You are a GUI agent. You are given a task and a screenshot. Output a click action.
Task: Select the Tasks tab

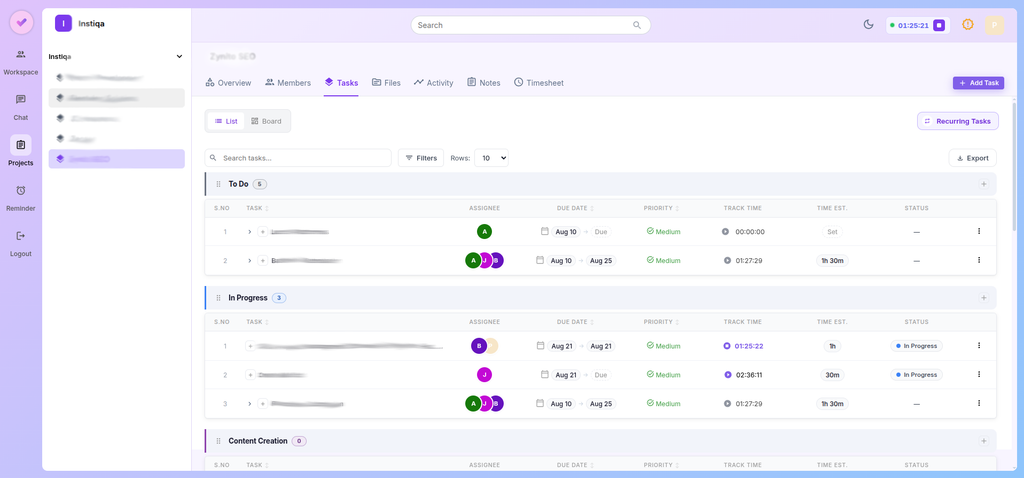coord(341,83)
